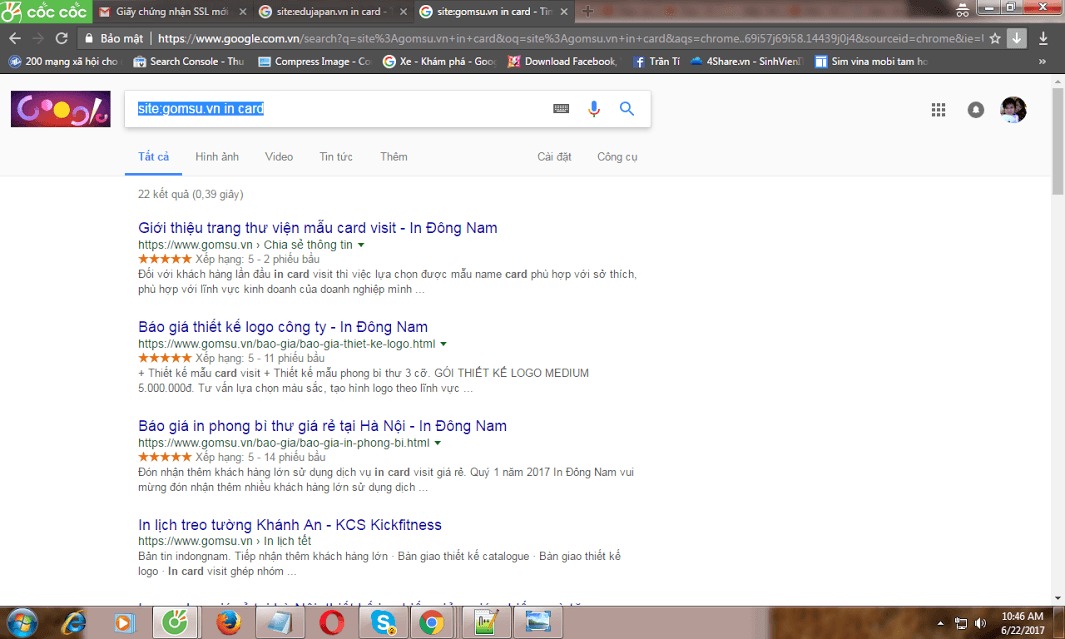Open the Windows Start button
Image resolution: width=1065 pixels, height=639 pixels.
(22, 623)
